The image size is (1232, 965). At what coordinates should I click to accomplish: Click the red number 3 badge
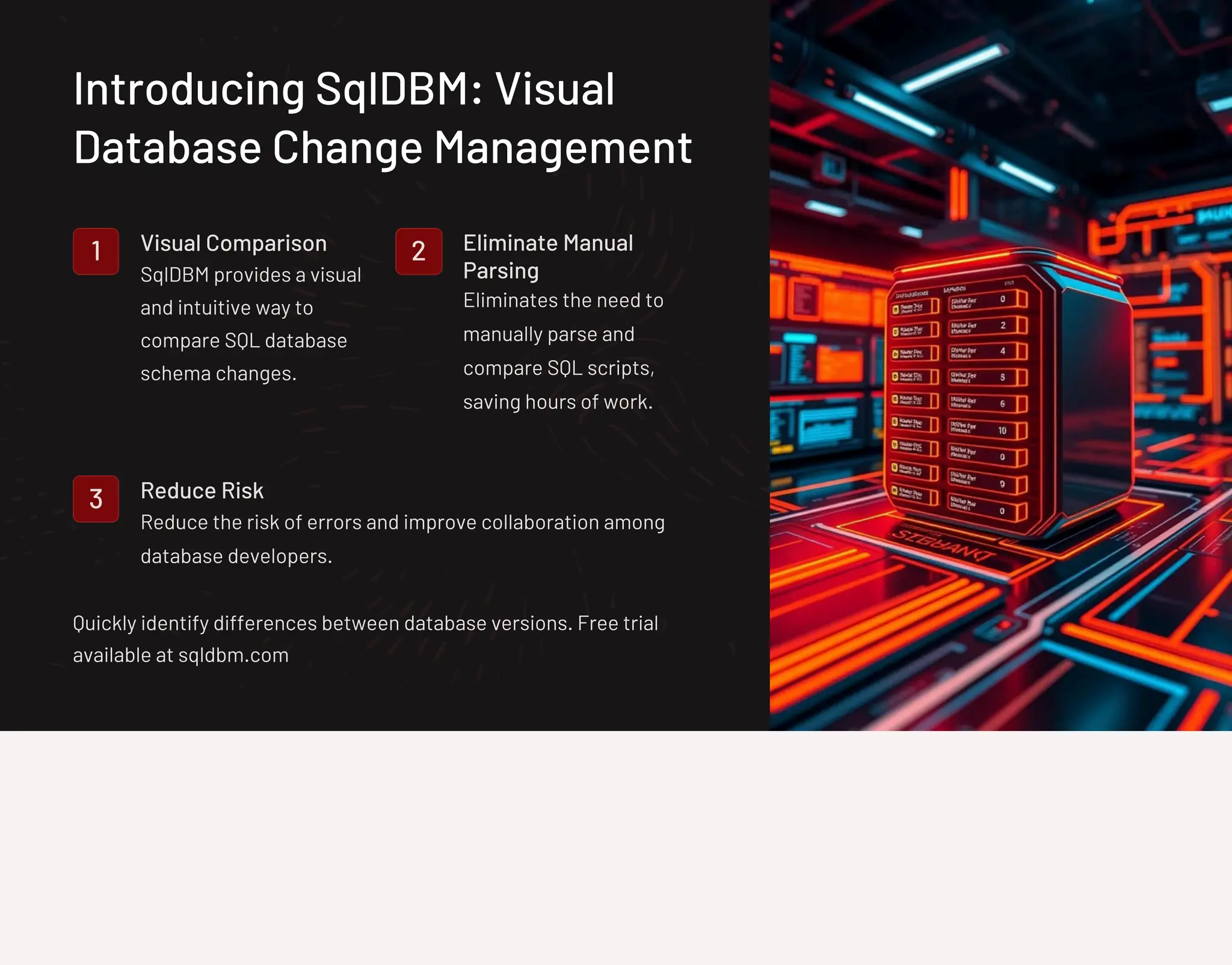pos(96,499)
